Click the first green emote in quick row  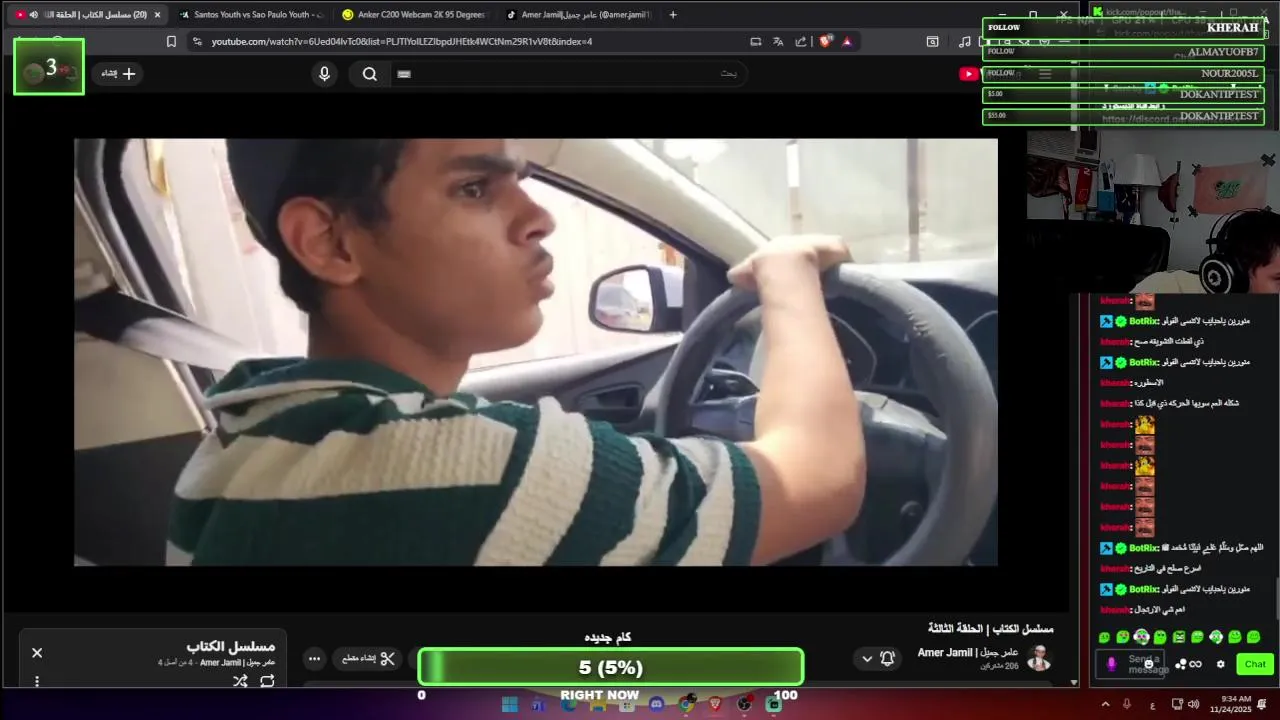pyautogui.click(x=1104, y=637)
